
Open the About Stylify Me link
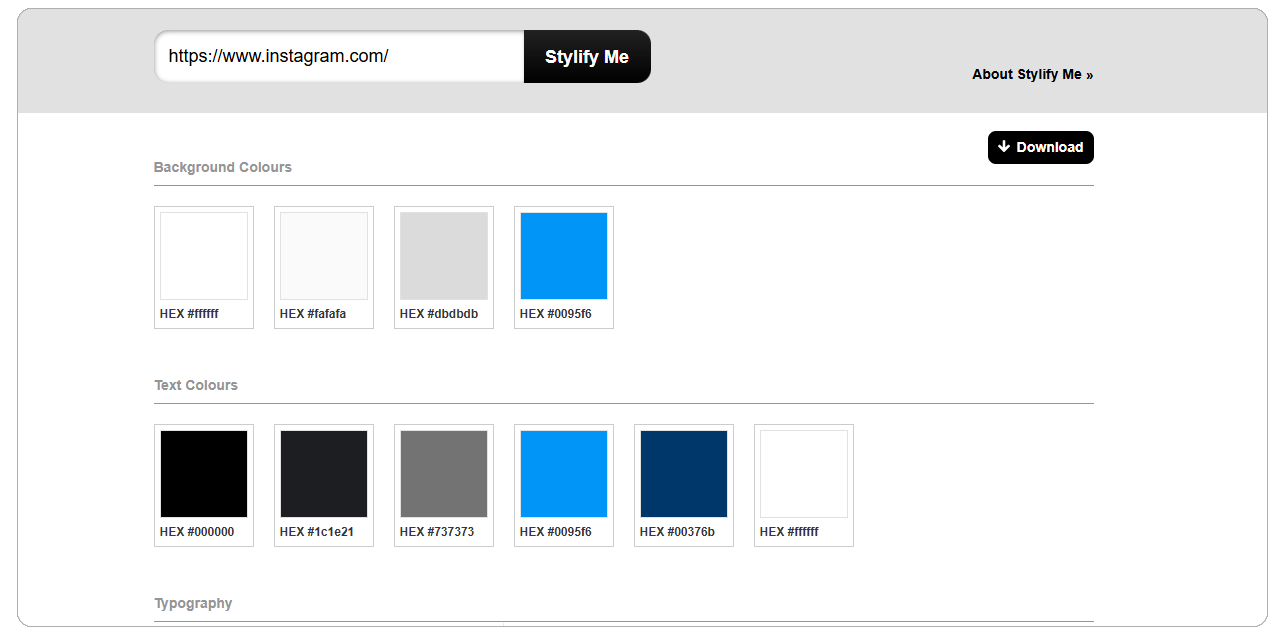[1032, 74]
